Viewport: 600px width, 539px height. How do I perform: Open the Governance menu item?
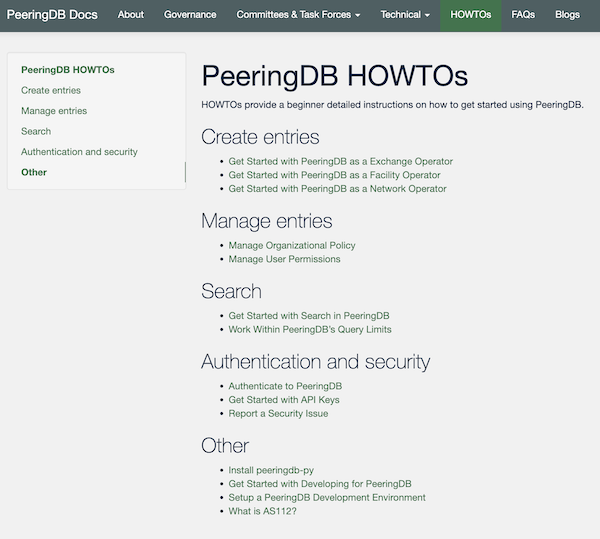190,15
